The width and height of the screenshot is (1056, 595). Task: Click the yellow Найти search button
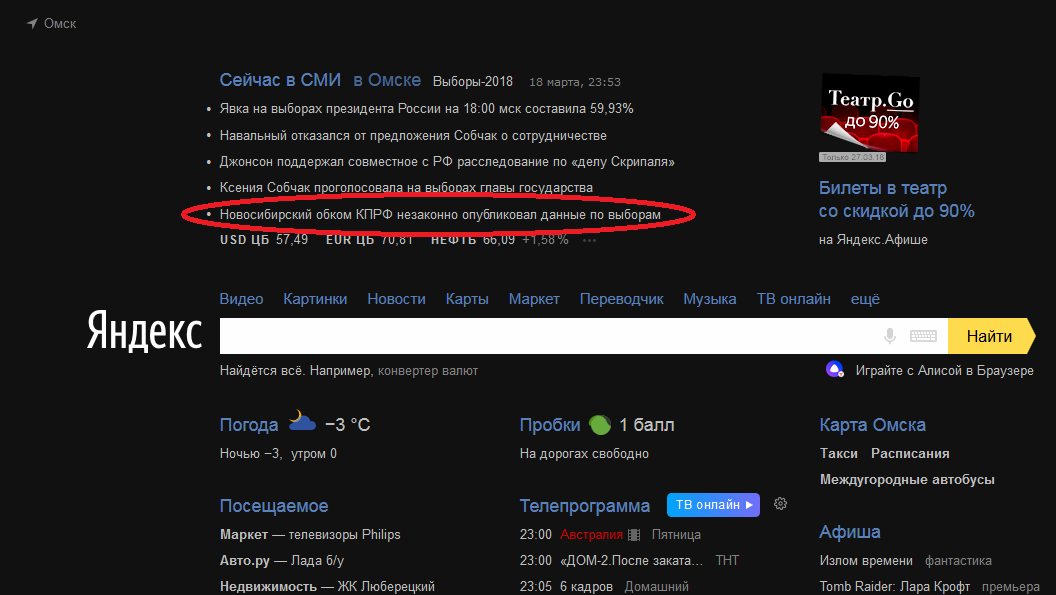pyautogui.click(x=991, y=336)
